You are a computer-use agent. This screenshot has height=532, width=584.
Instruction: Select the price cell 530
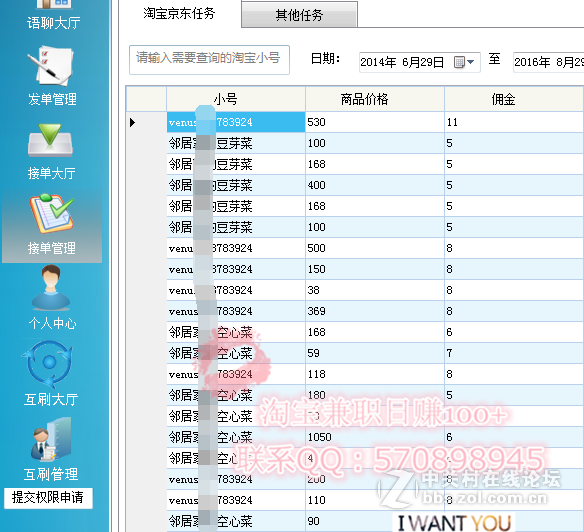coord(375,122)
